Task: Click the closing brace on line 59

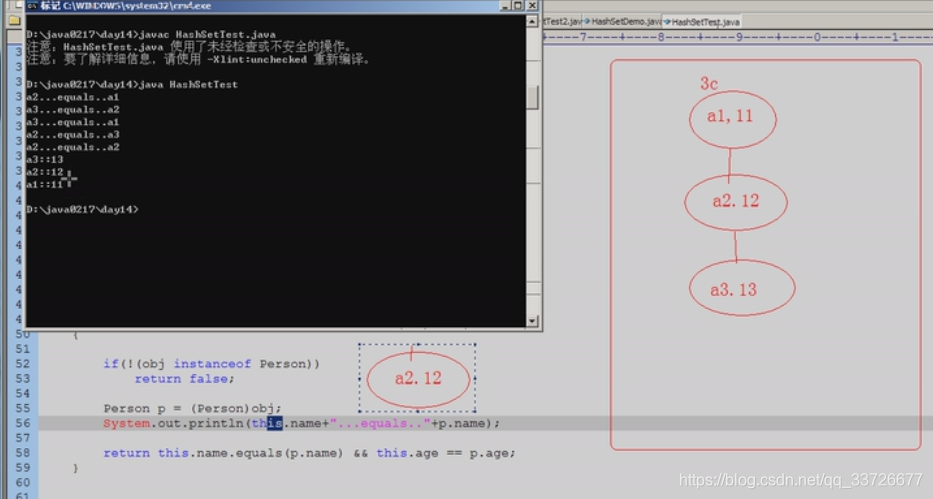Action: [76, 468]
